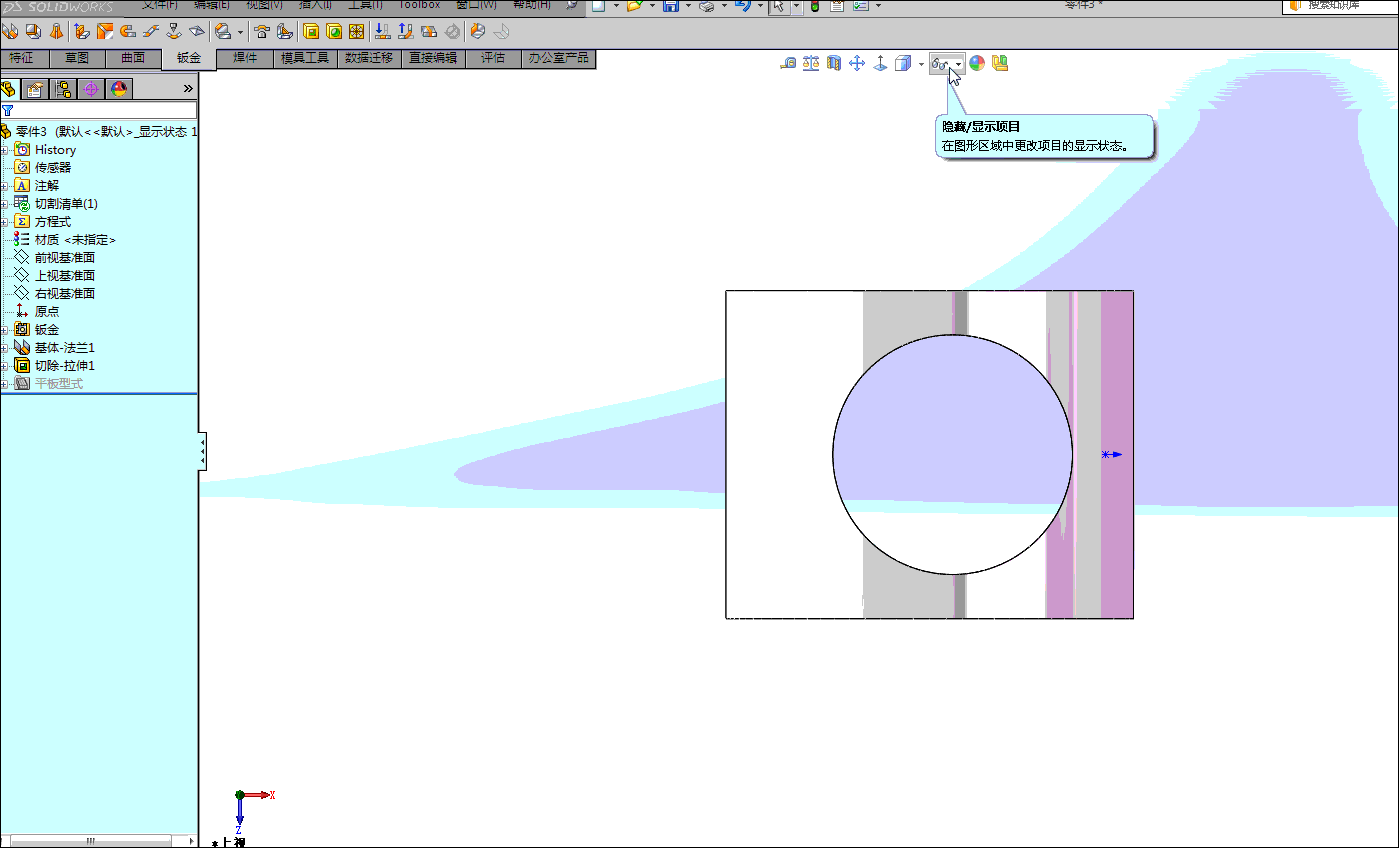Switch to the 数据迁移 tab
This screenshot has height=848, width=1399.
369,58
